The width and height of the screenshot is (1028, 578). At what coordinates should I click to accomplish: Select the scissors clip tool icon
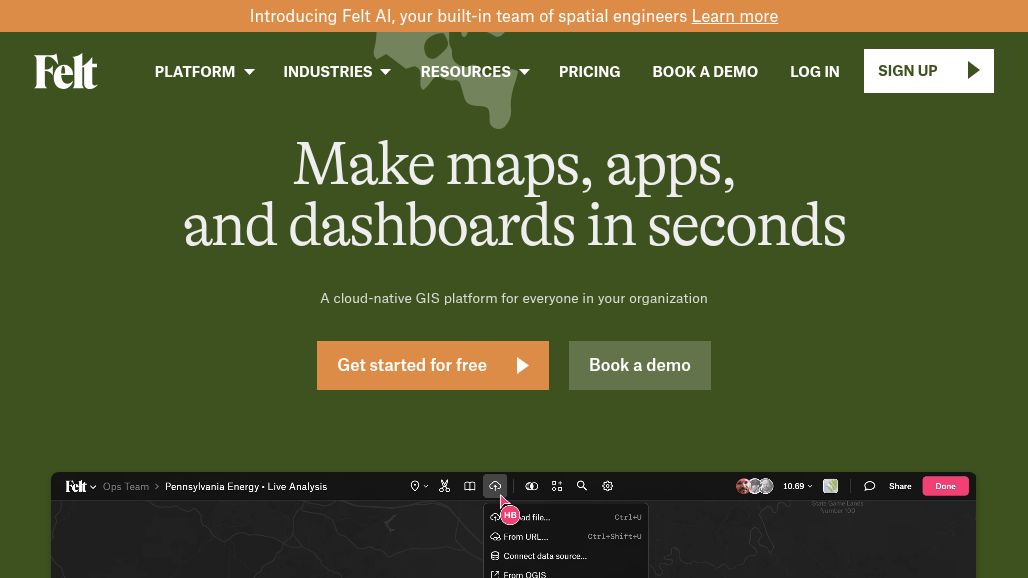[445, 486]
